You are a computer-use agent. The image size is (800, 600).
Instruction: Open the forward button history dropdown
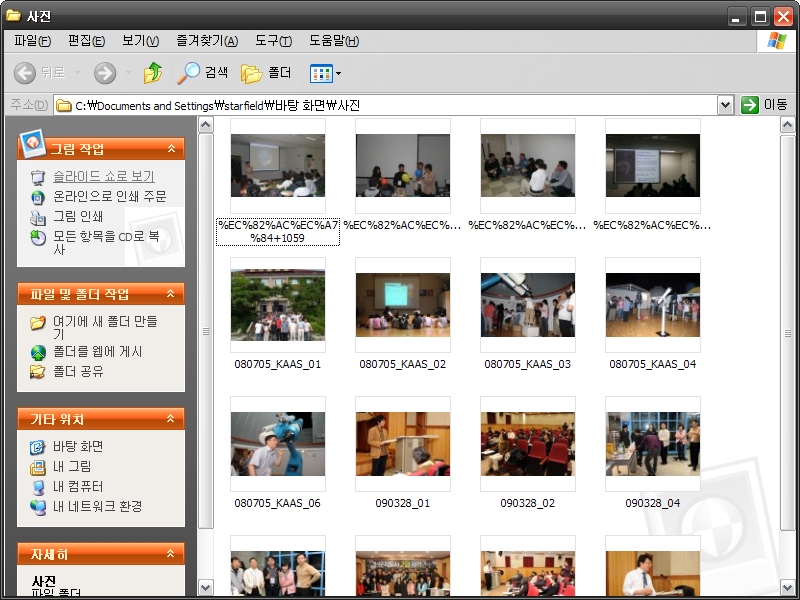pyautogui.click(x=128, y=73)
